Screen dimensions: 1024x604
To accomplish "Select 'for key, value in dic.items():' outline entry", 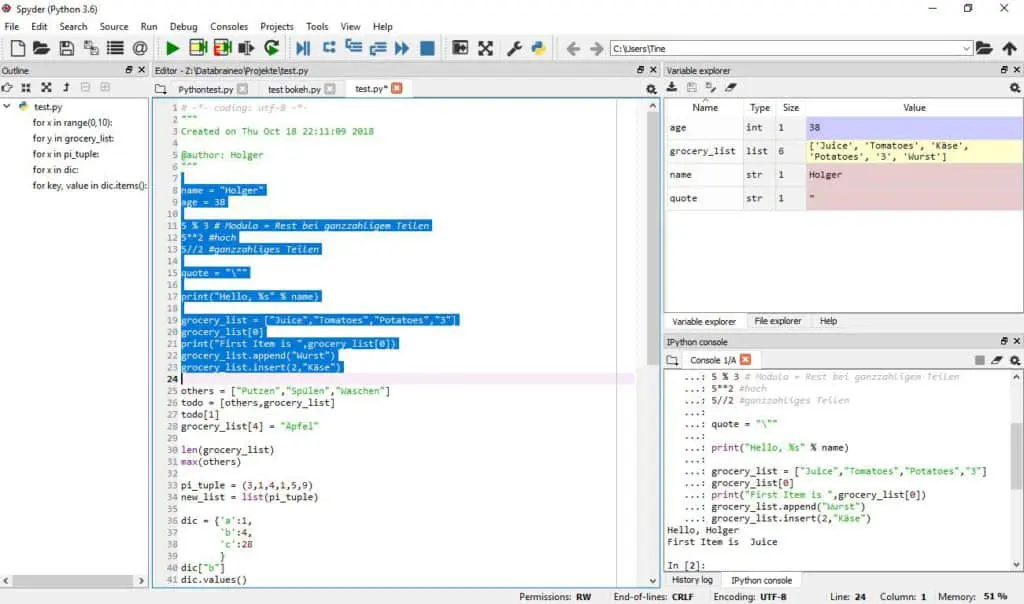I will point(89,185).
